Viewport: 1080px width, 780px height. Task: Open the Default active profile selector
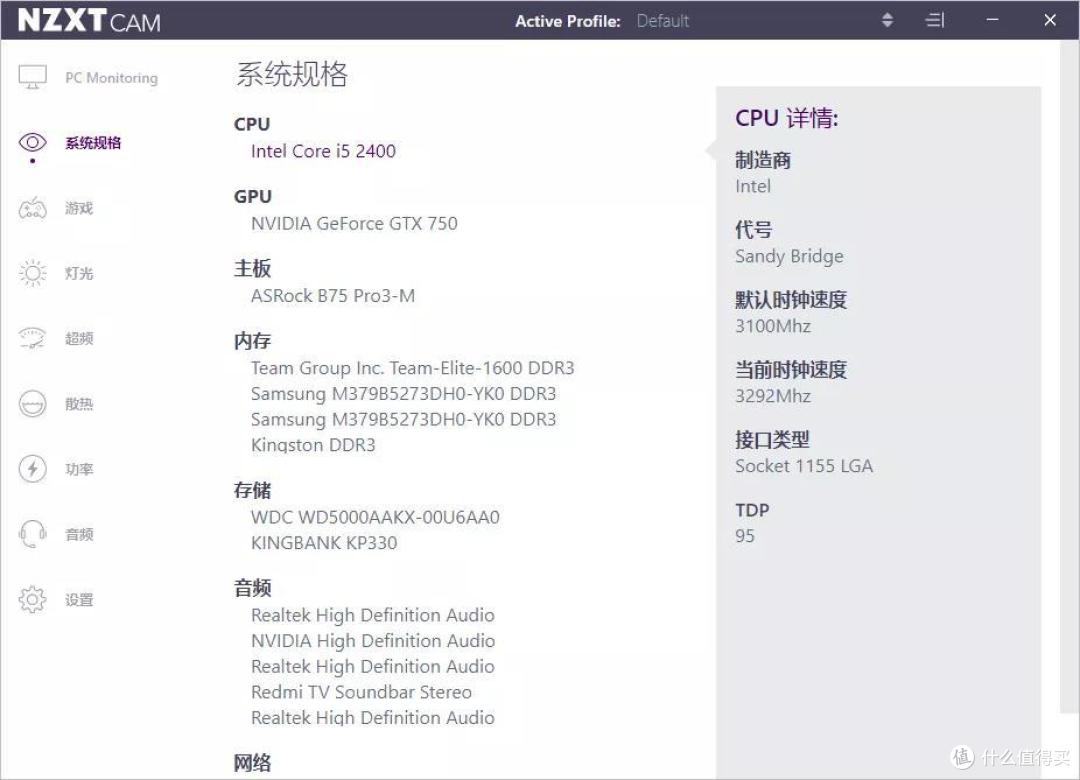click(663, 21)
